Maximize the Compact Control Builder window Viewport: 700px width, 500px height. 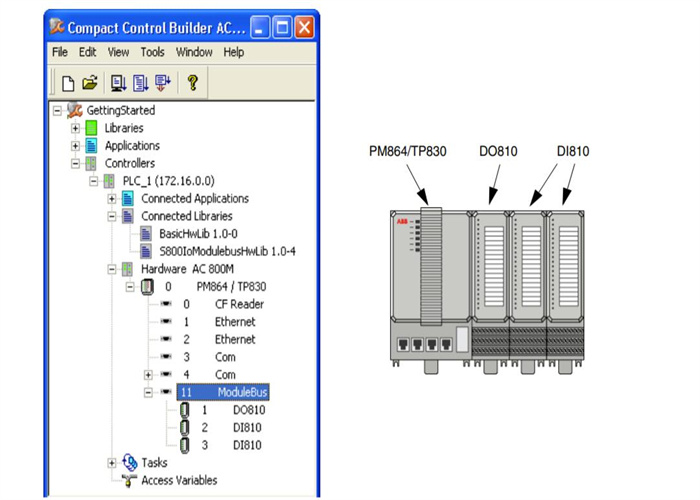283,28
